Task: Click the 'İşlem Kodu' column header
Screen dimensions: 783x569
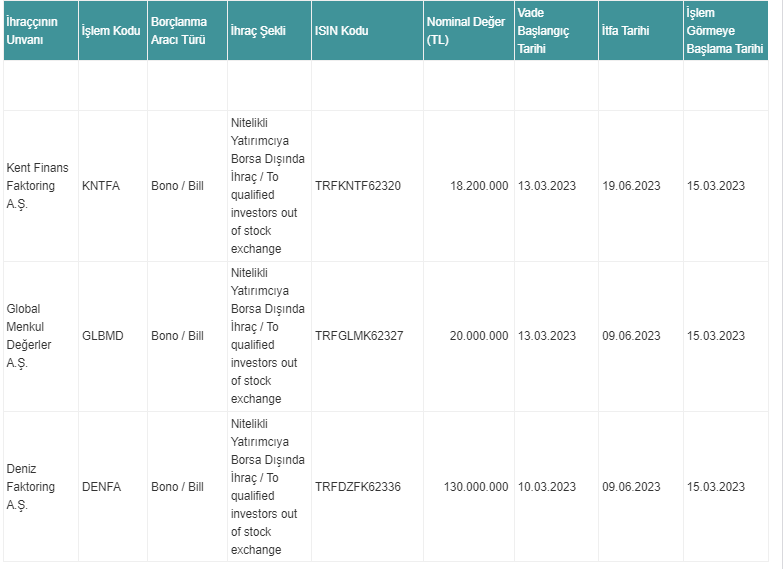Action: (x=111, y=30)
